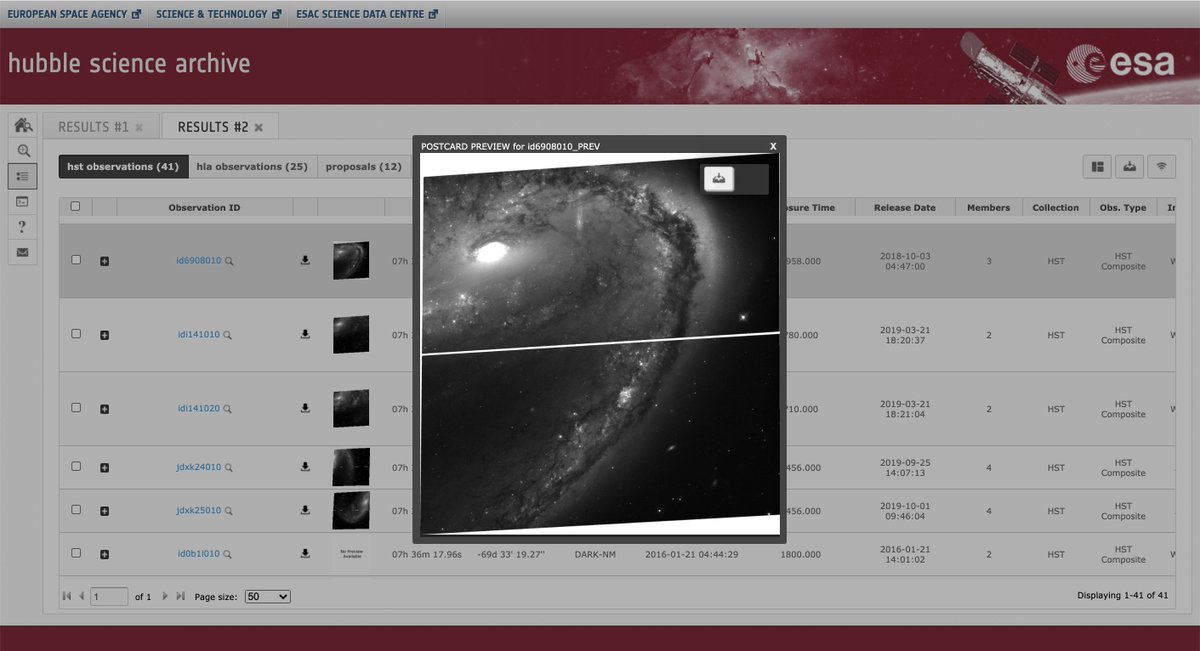Open the Home page from sidebar

click(22, 125)
